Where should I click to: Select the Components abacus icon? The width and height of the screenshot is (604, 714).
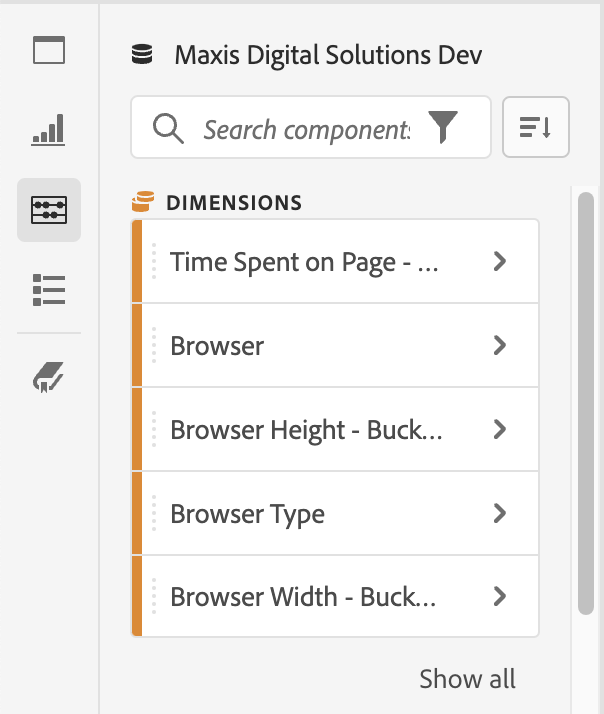pos(48,210)
